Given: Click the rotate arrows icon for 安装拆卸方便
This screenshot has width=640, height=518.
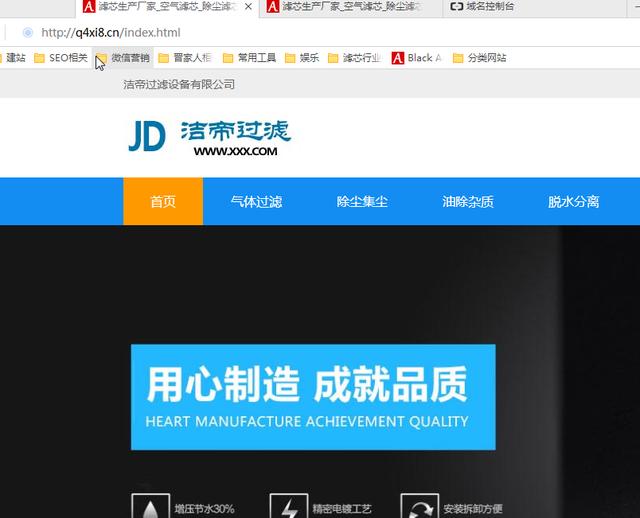Looking at the screenshot, I should [x=419, y=507].
